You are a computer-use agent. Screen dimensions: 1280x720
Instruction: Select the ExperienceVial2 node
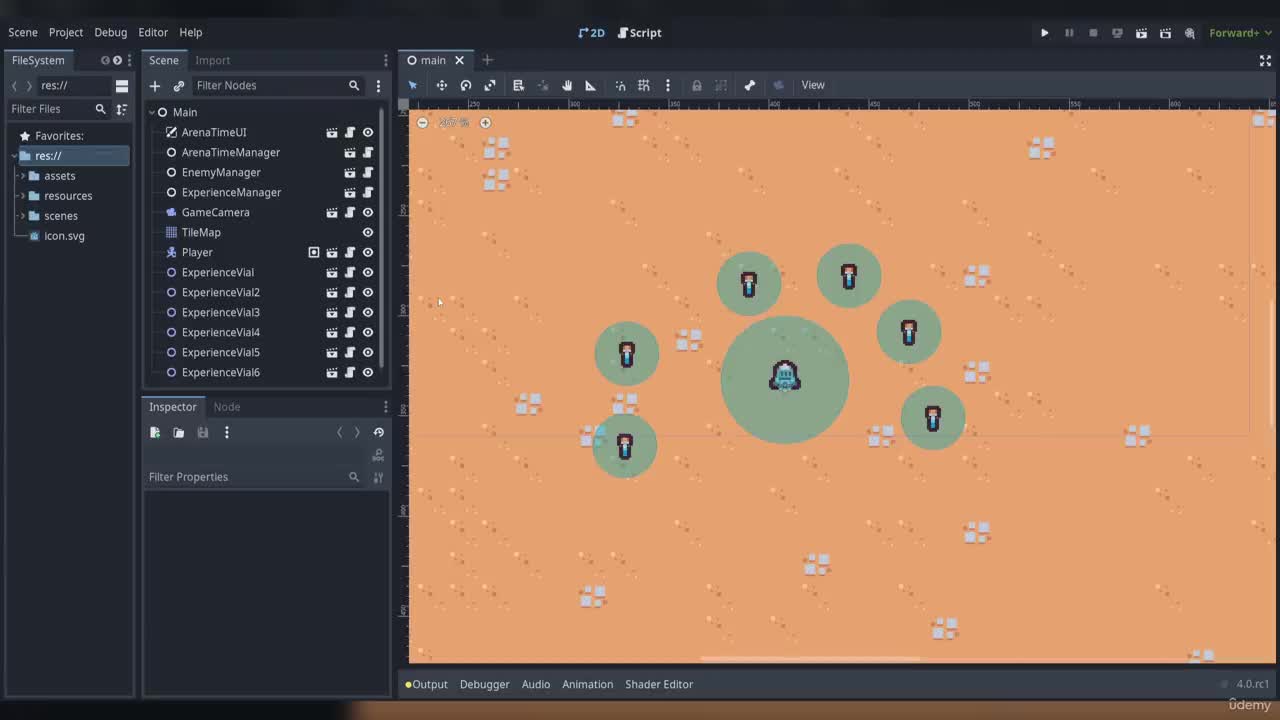pyautogui.click(x=220, y=292)
